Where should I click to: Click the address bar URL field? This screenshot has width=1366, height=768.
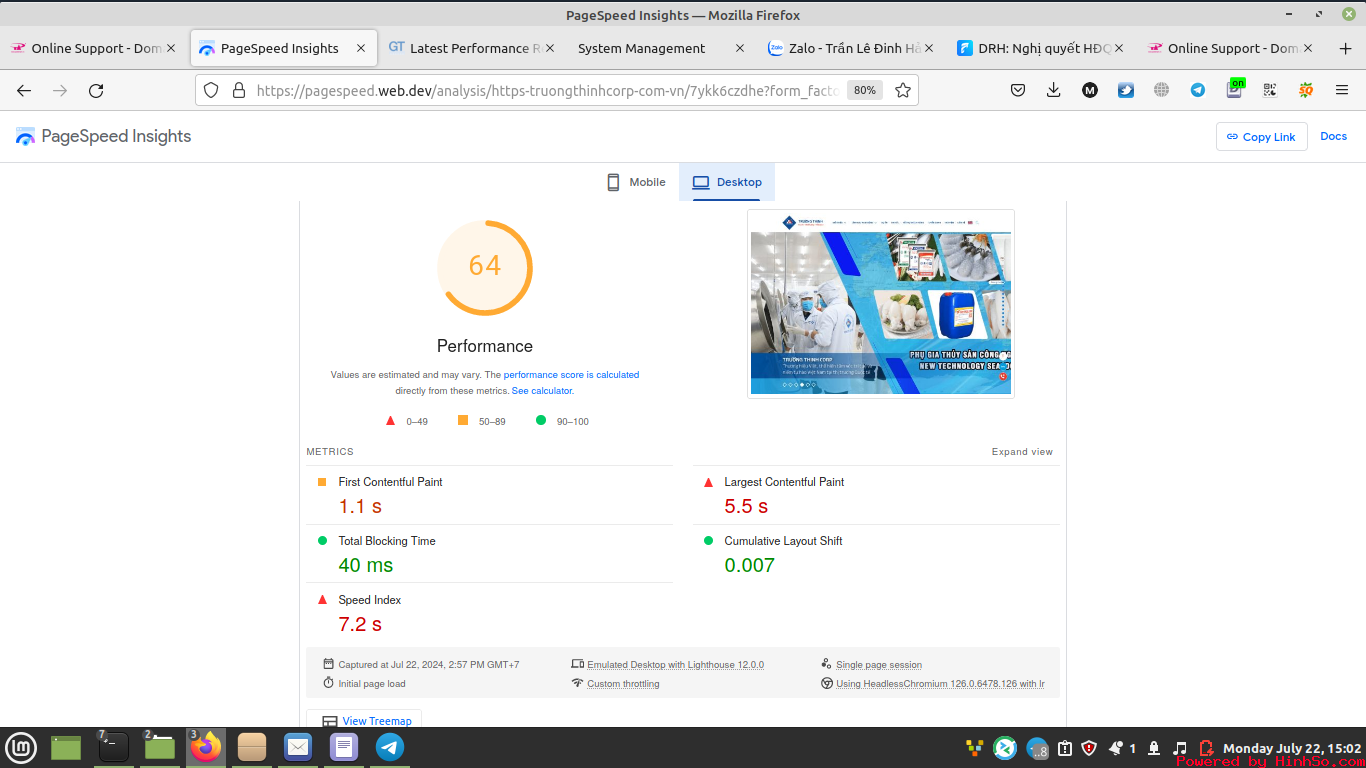tap(547, 90)
